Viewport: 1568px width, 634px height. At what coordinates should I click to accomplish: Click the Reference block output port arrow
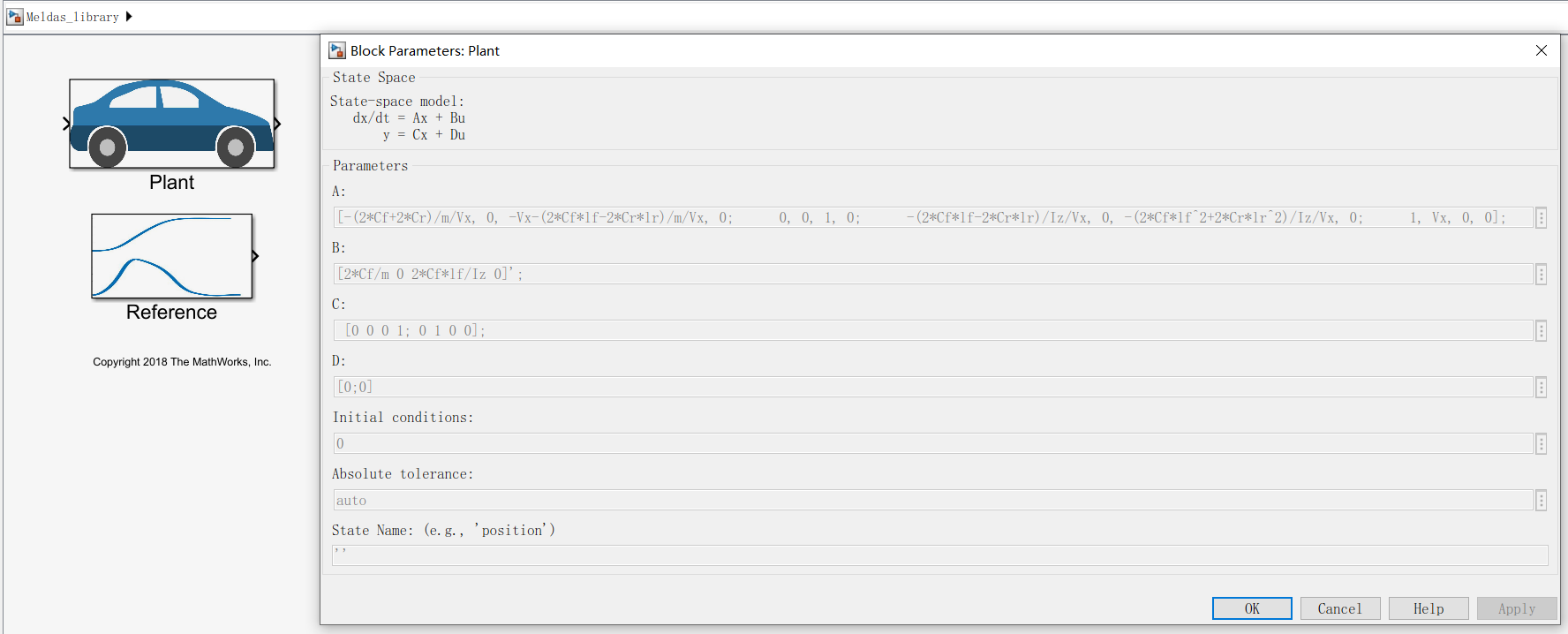255,256
